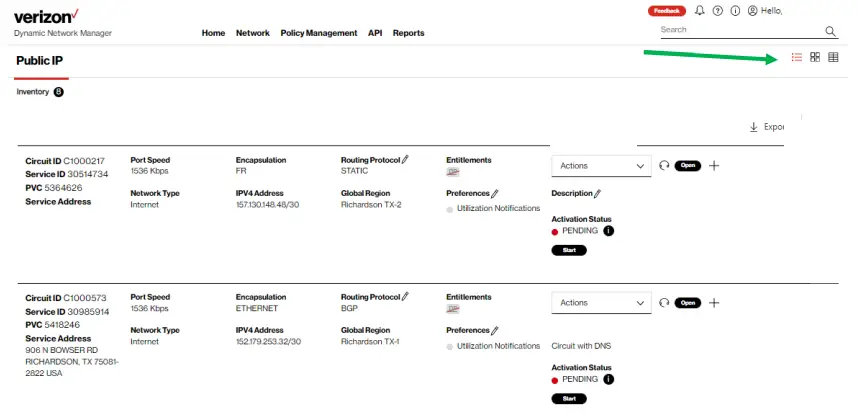Viewport: 860px width, 414px height.
Task: Open the notifications bell
Action: (x=700, y=11)
